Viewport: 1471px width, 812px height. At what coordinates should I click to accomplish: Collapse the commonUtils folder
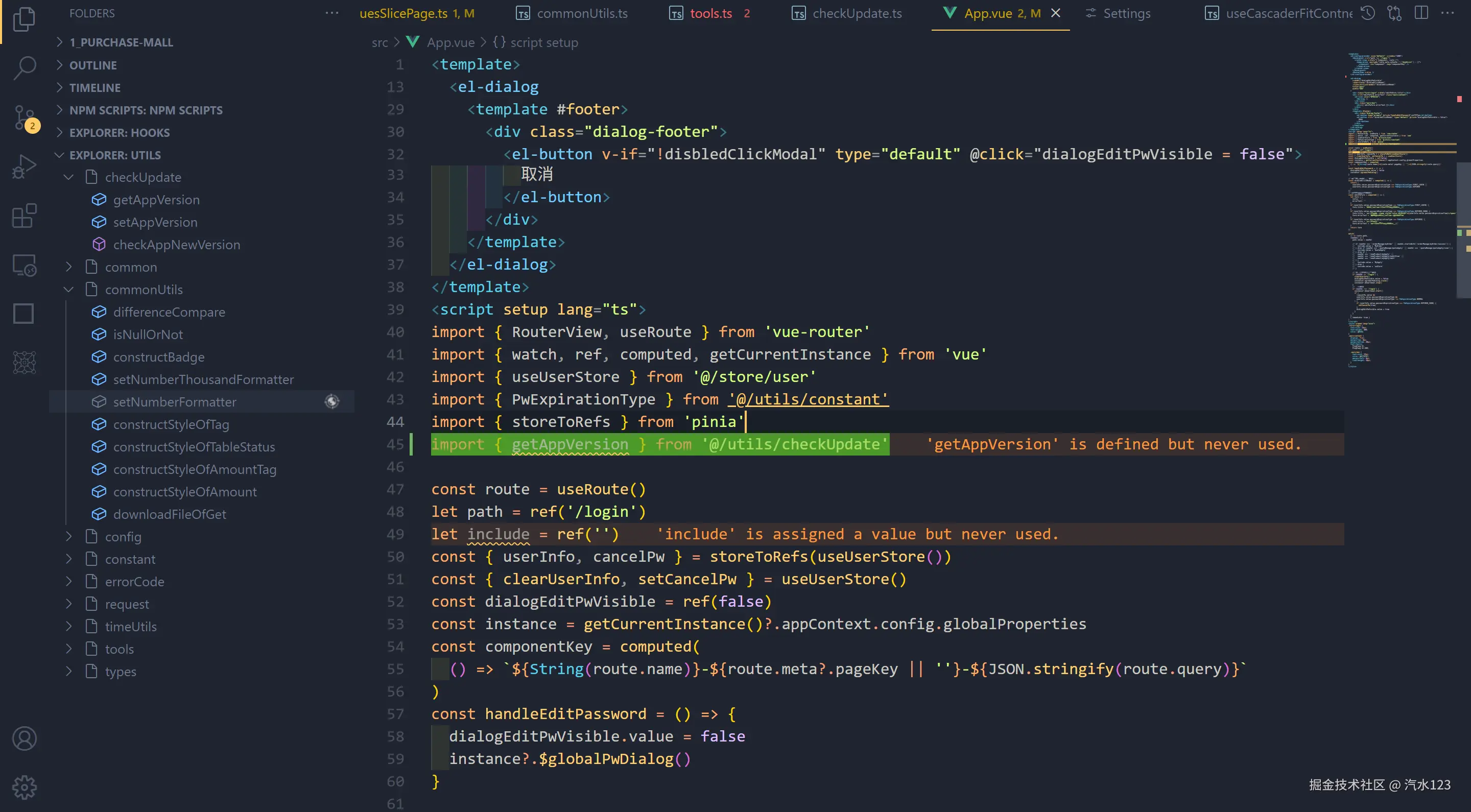pos(144,290)
